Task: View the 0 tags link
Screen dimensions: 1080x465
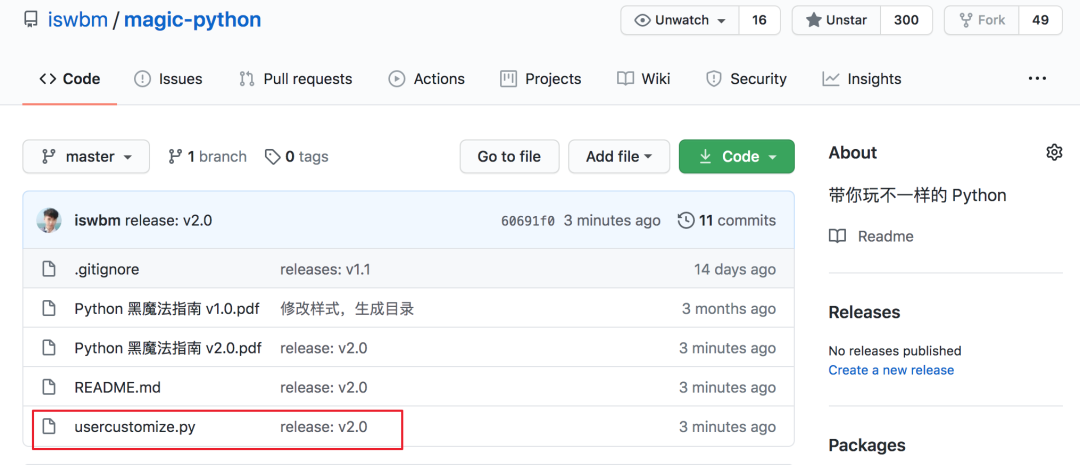Action: coord(297,156)
